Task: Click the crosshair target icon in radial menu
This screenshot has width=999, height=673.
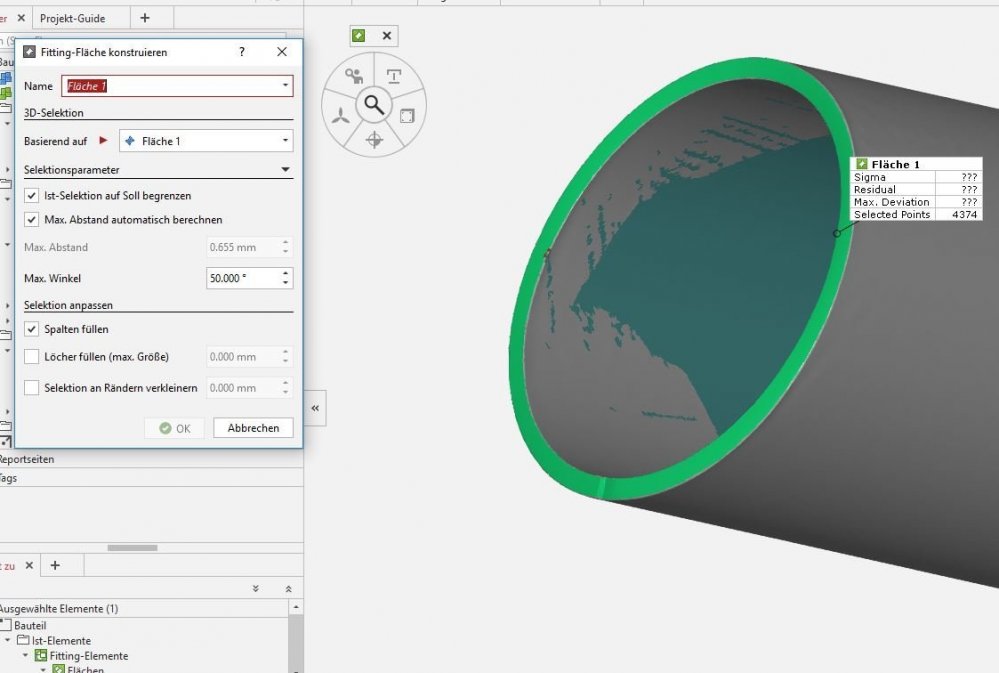Action: tap(374, 140)
